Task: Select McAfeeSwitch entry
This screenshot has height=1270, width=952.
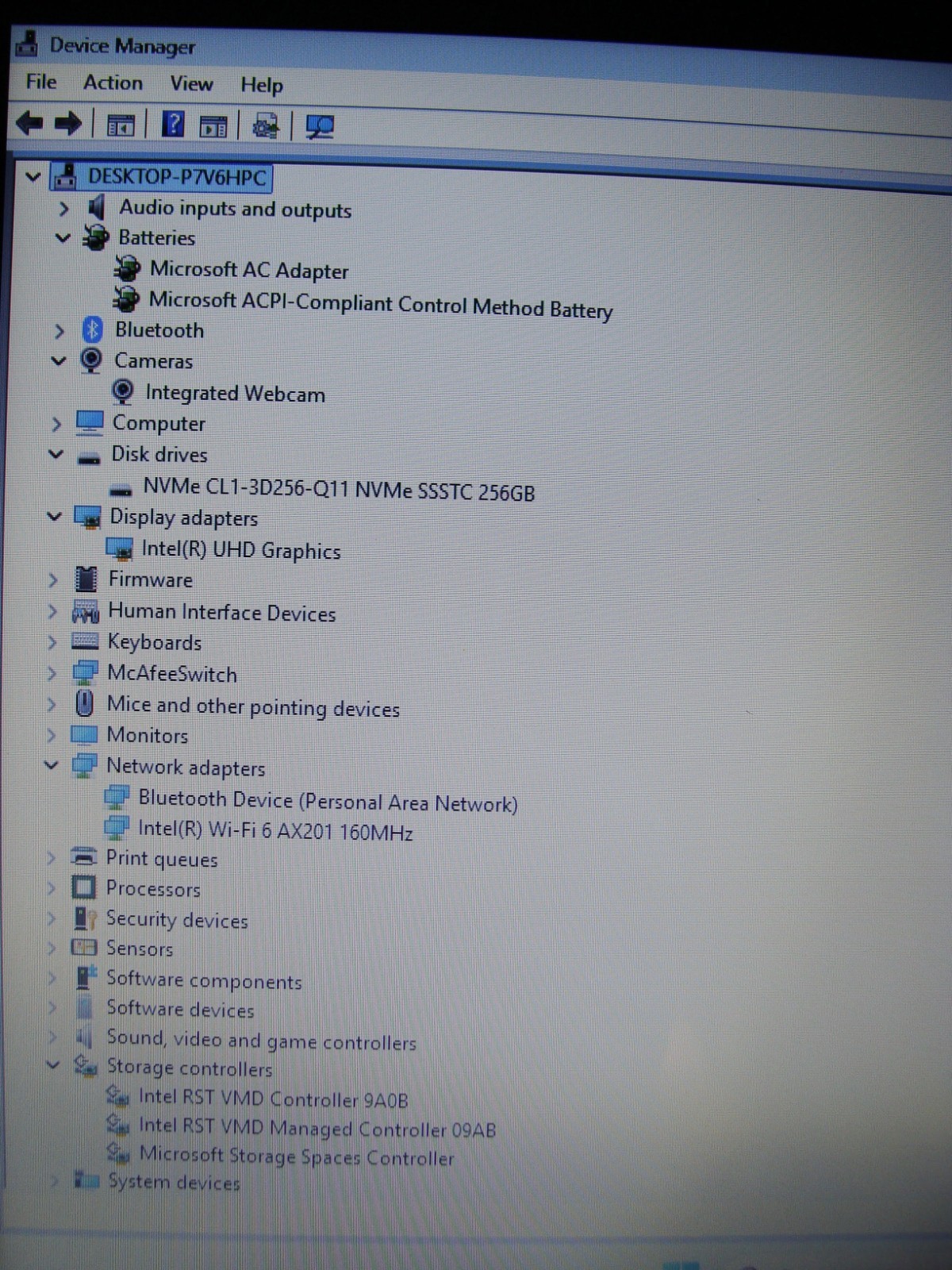Action: click(x=172, y=674)
